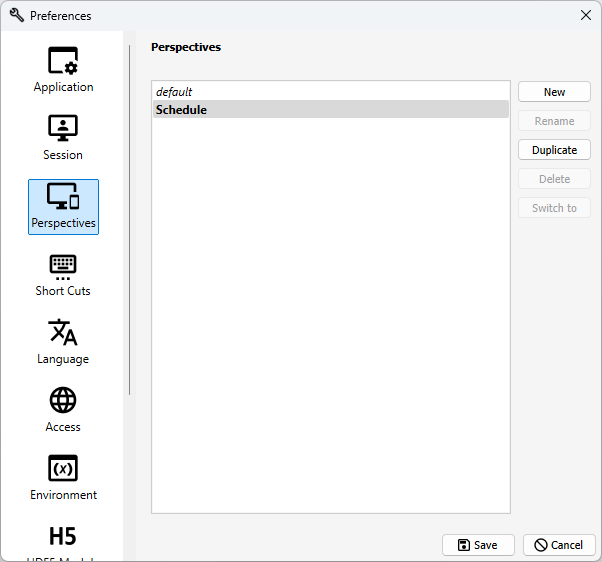Select the Environment variable icon

tap(63, 468)
